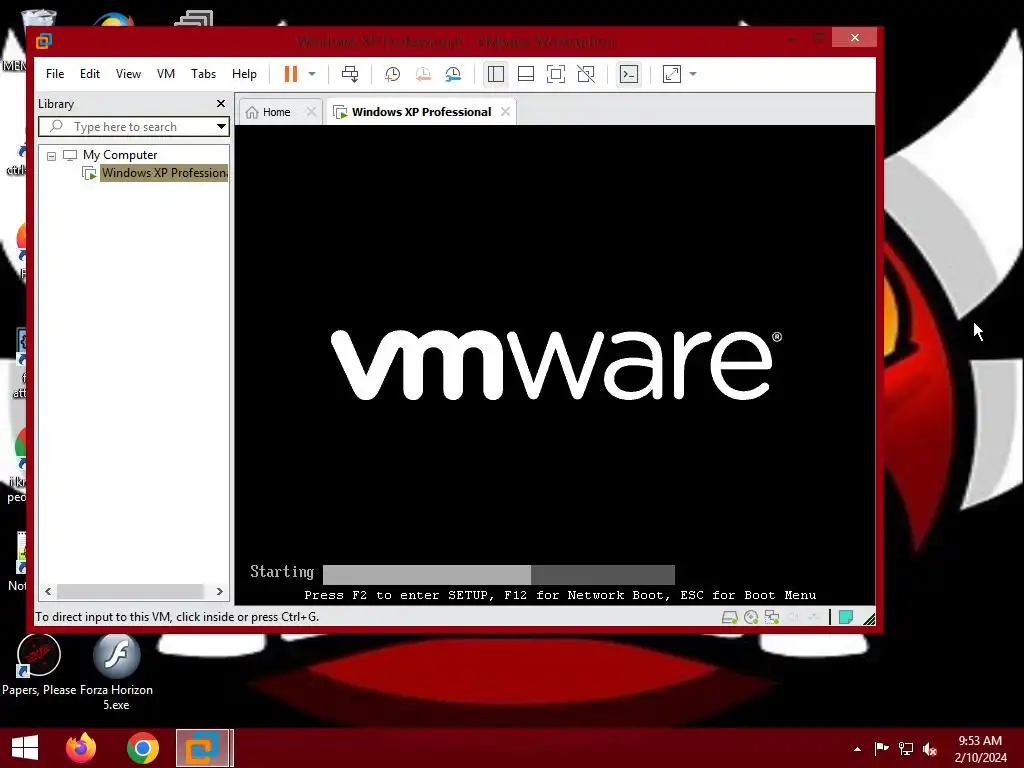Click the taskbar clock showing 9:53 AM
Viewport: 1024px width, 768px height.
coord(980,749)
